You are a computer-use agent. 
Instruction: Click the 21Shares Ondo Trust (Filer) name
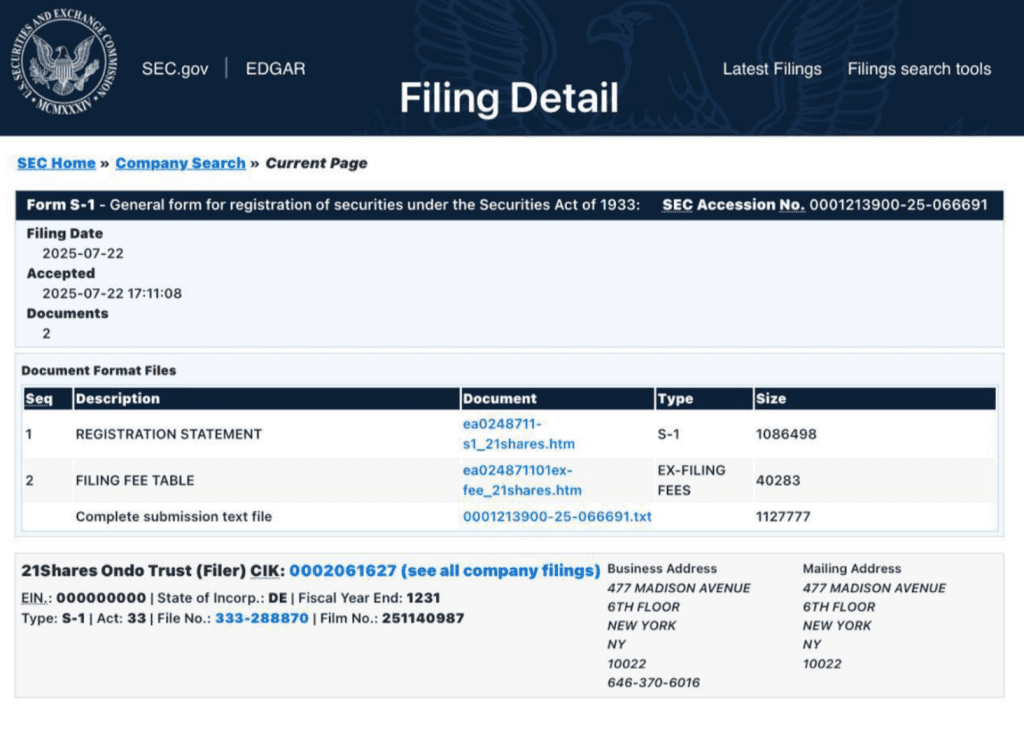pos(133,571)
